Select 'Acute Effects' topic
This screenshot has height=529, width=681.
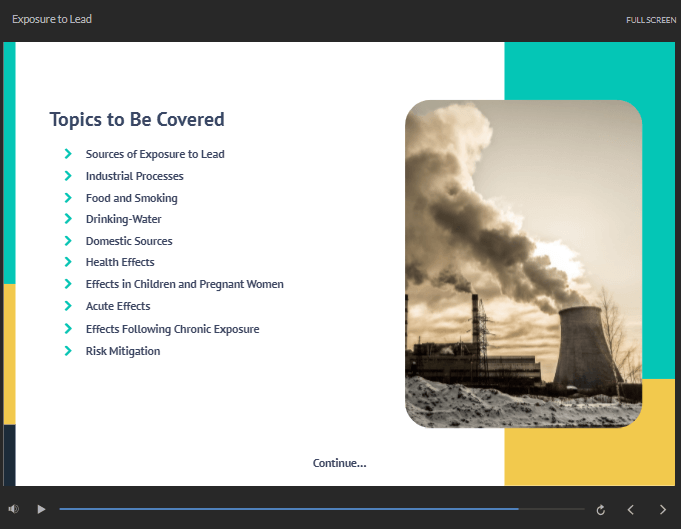118,306
